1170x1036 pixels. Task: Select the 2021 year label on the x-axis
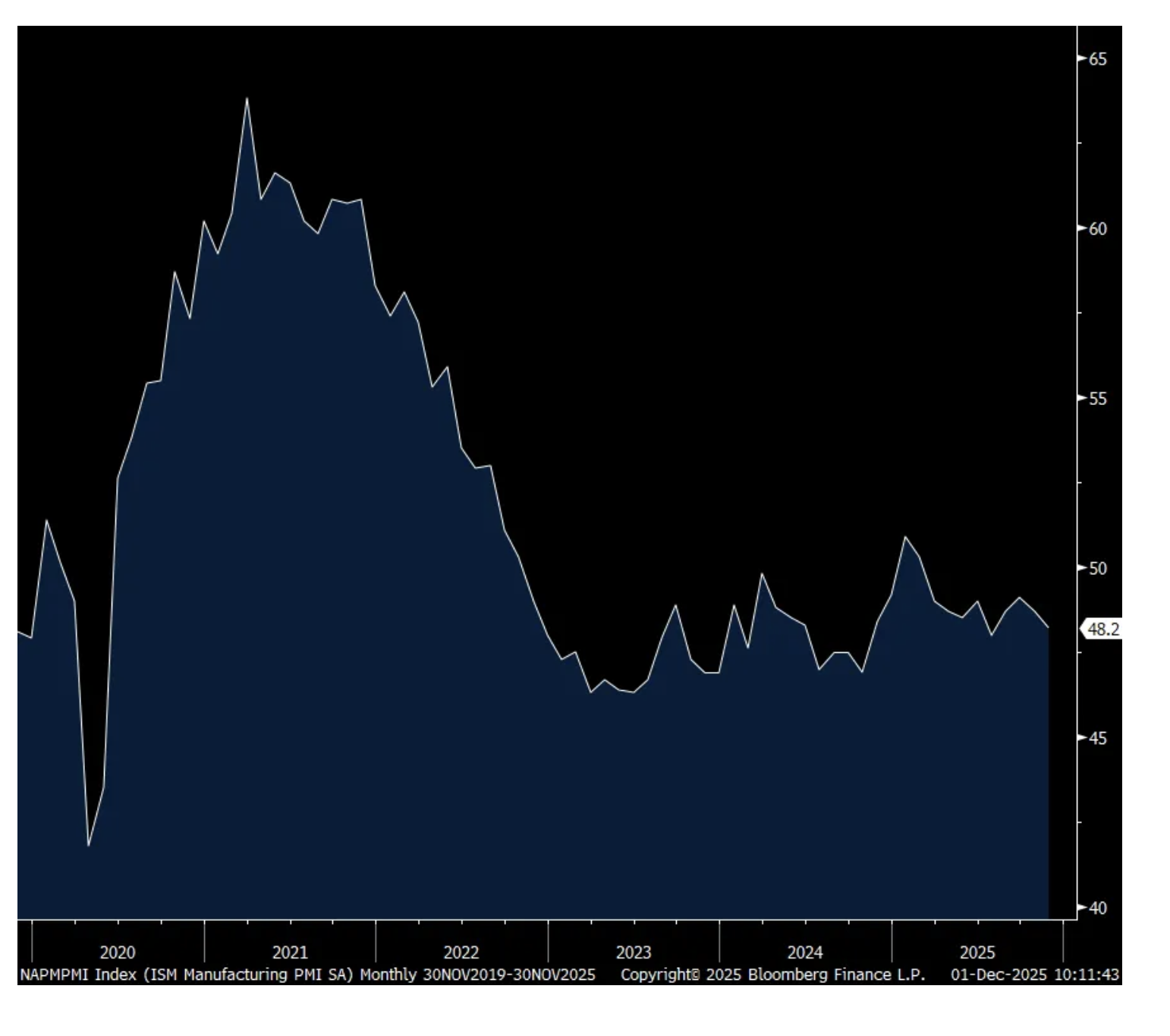click(290, 953)
